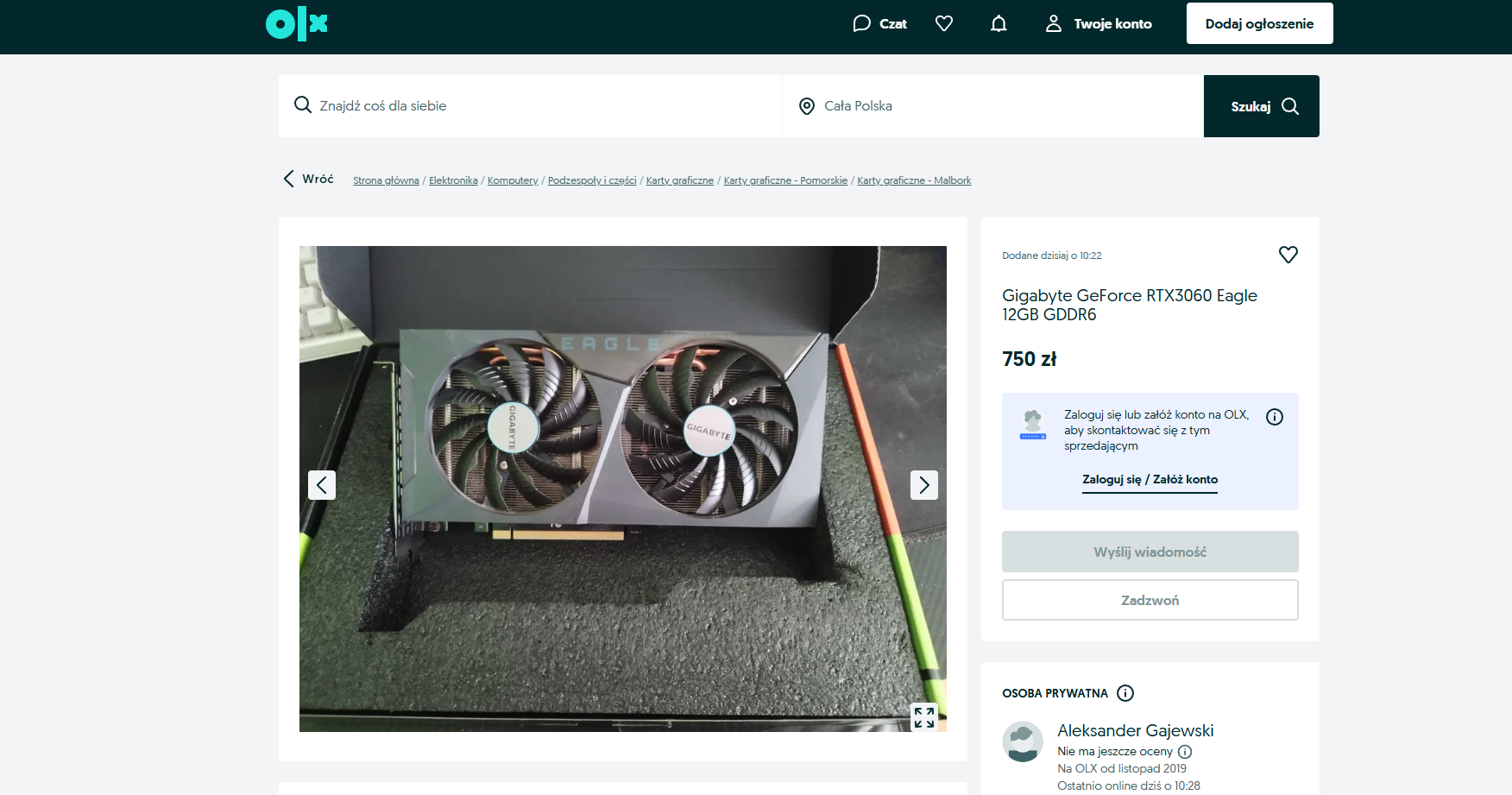The width and height of the screenshot is (1512, 795).
Task: Go back with the Wróć link
Action: coord(308,179)
